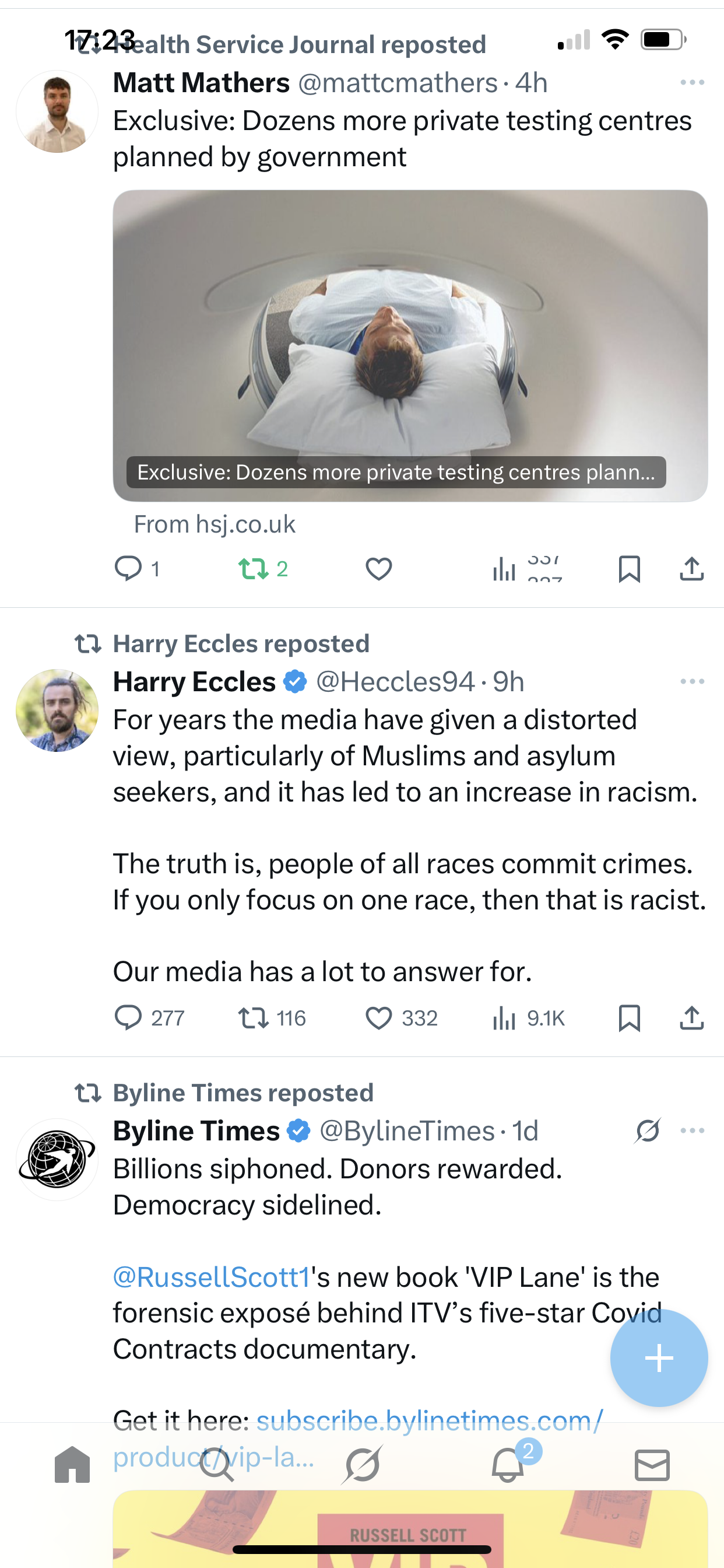Go to the Home tab
The height and width of the screenshot is (1568, 724).
coord(72,1465)
